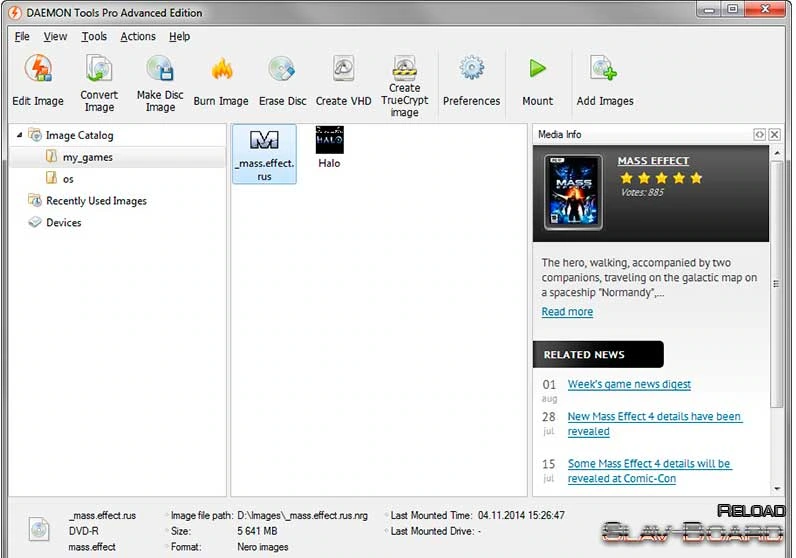This screenshot has height=558, width=796.
Task: Maximize the DAEMON Tools window
Action: tap(733, 9)
